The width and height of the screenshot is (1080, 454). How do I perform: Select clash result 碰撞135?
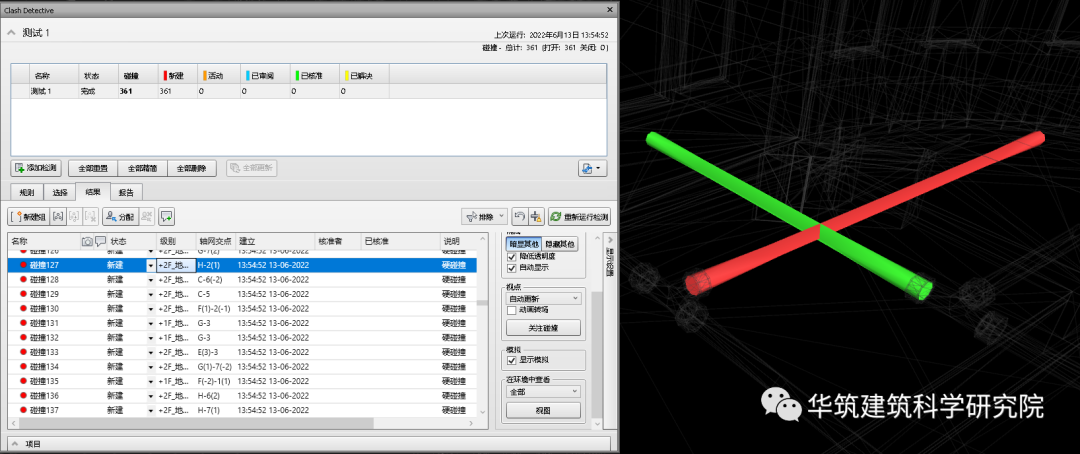241,381
